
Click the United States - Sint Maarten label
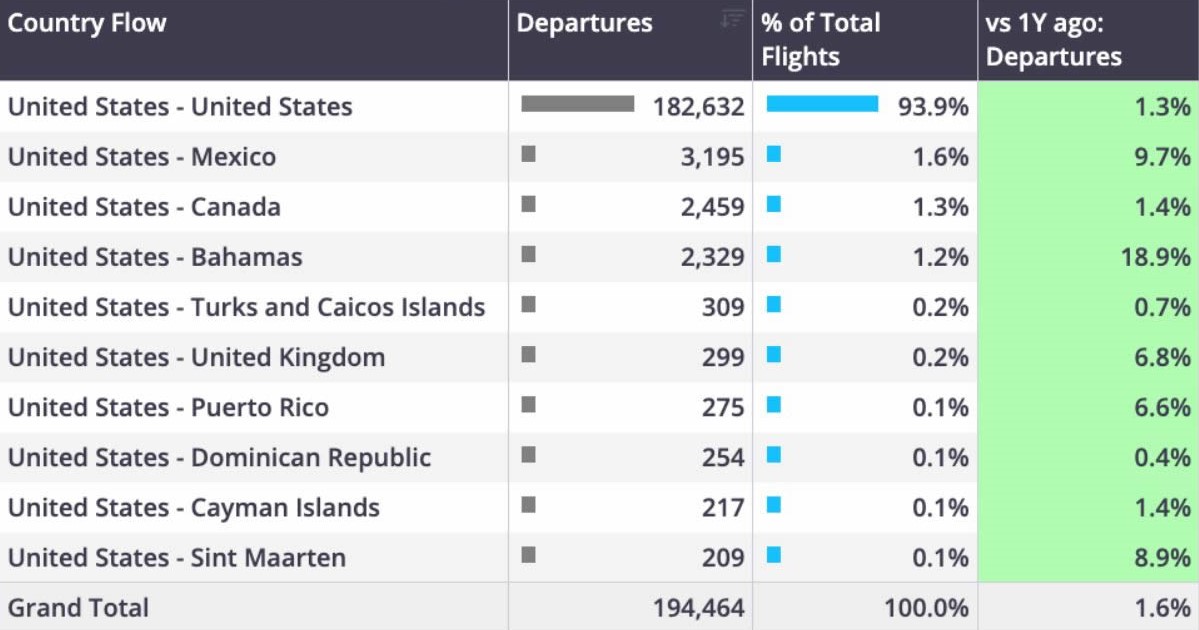coord(177,557)
